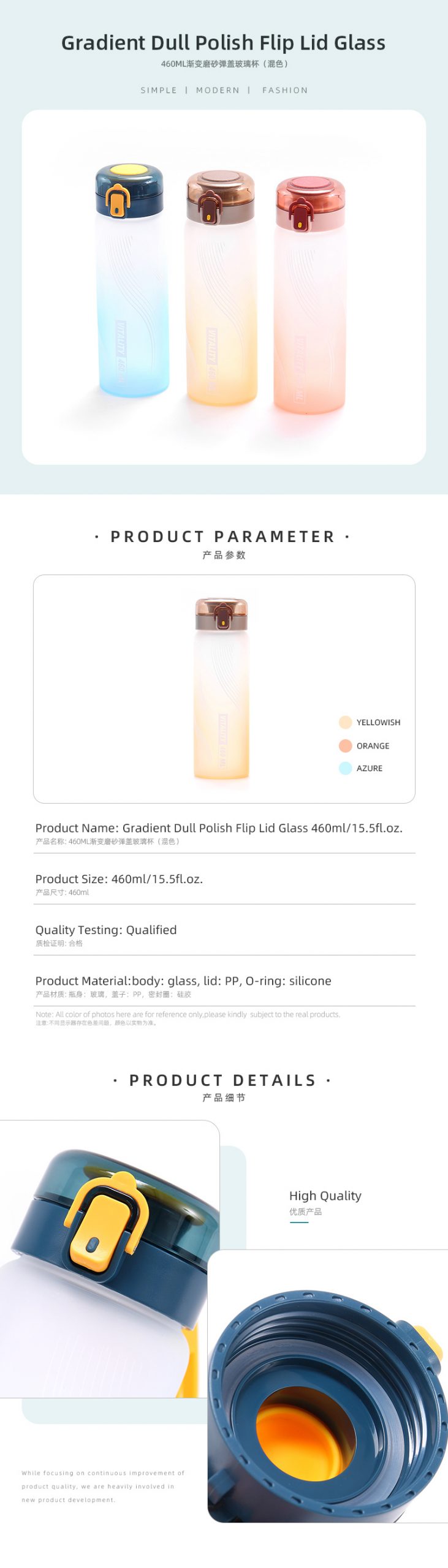The width and height of the screenshot is (448, 1568).
Task: Choose the Azure color swatch
Action: (x=345, y=768)
